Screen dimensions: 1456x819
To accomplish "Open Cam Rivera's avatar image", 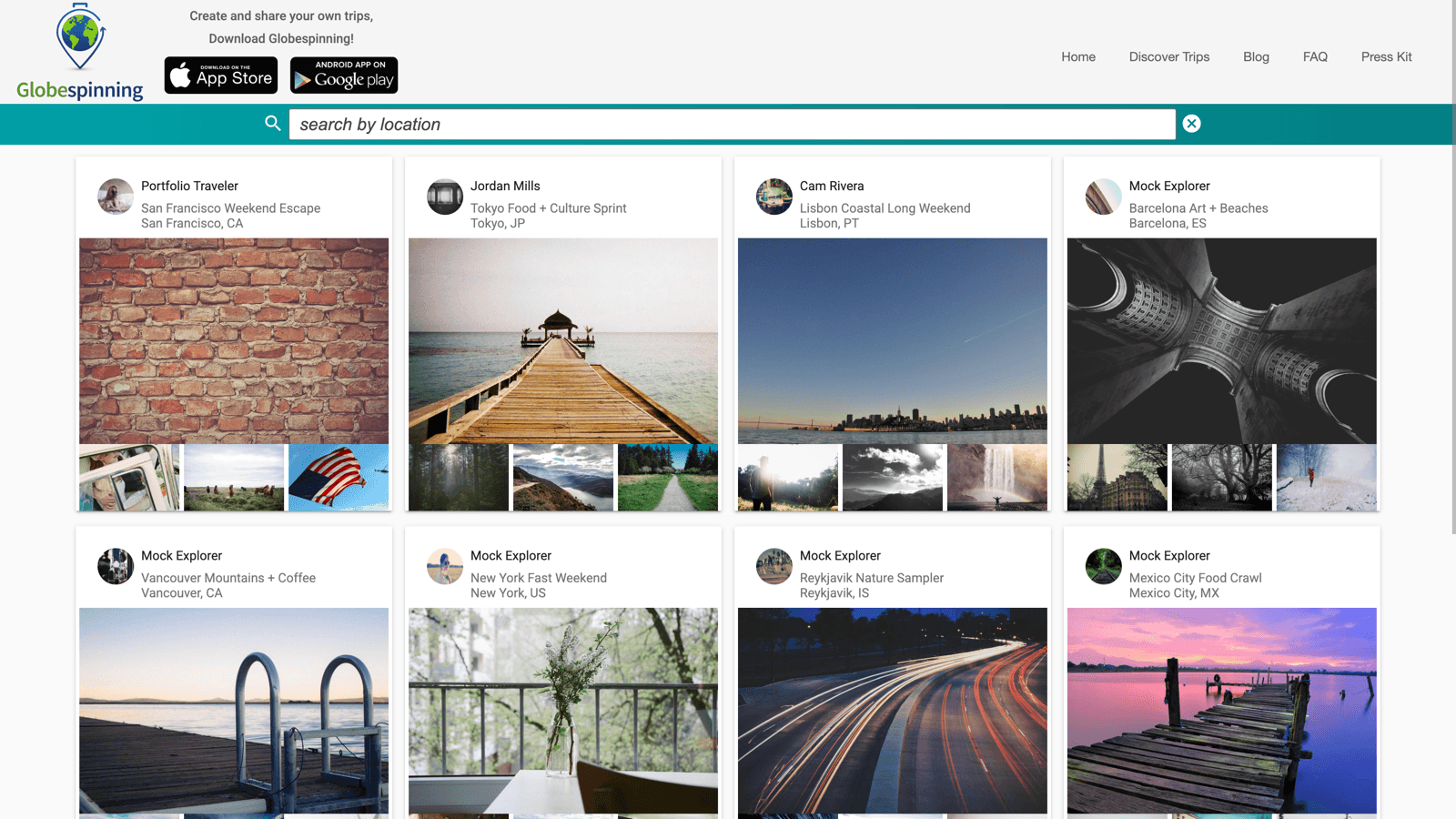I will point(774,197).
